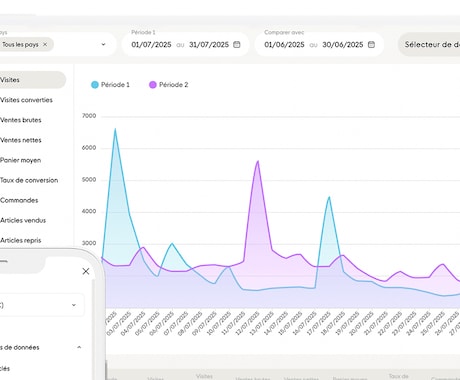Click the 7000 y-axis label
Screen dimensions: 460x380
[x=89, y=116]
